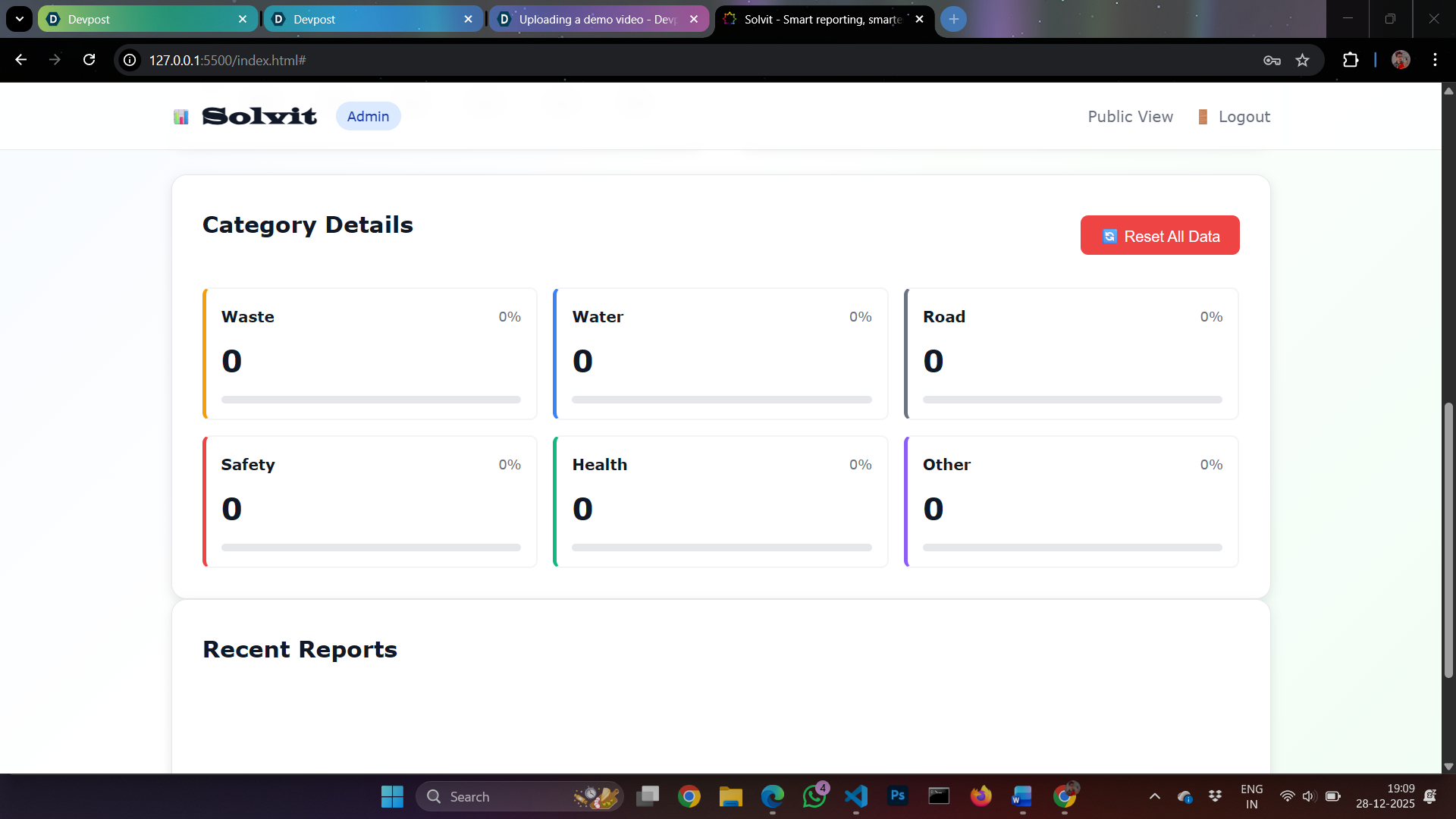Expand the tab search dropdown arrow

point(20,19)
